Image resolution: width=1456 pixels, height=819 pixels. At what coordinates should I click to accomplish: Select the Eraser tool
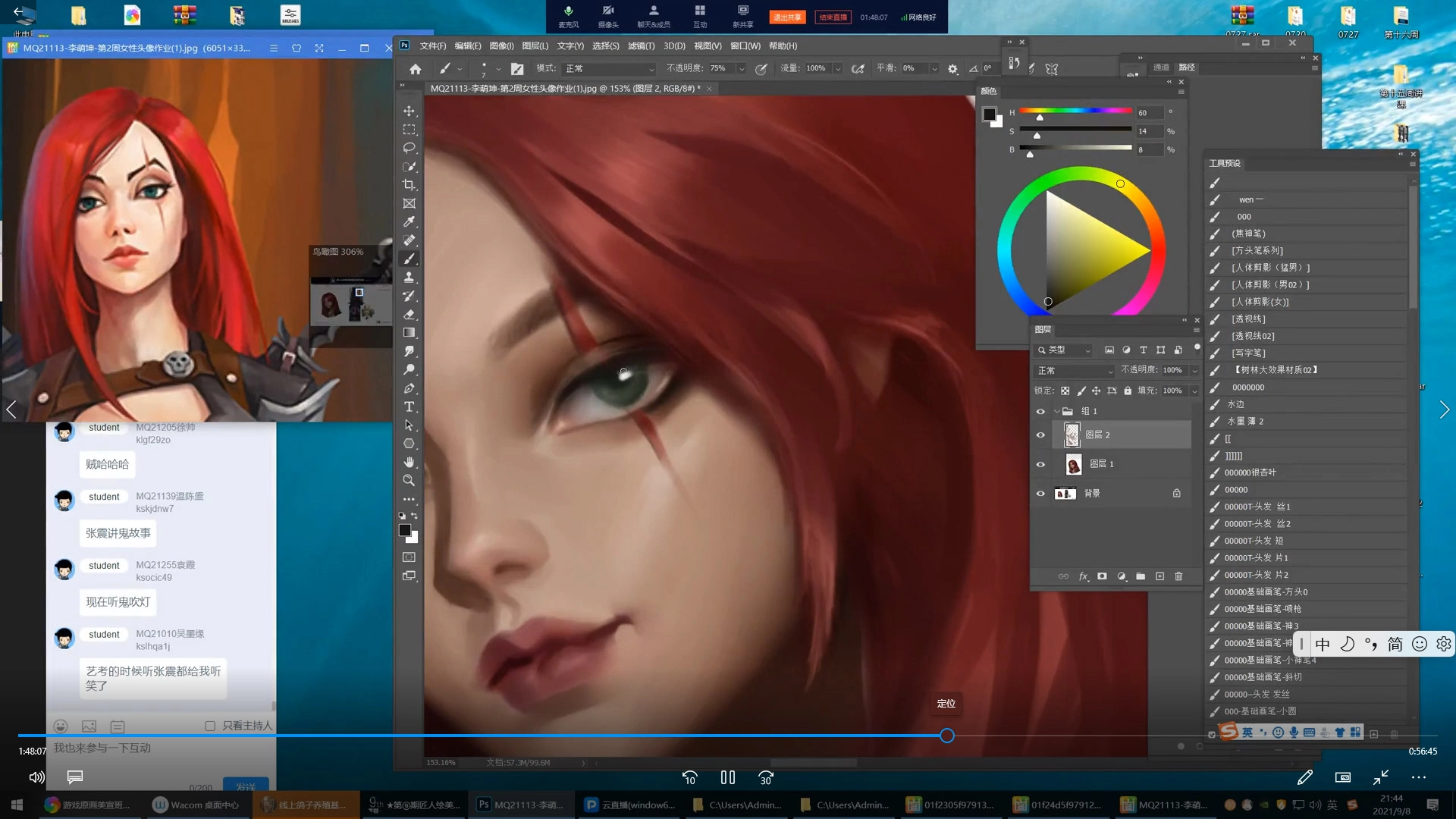[x=409, y=314]
